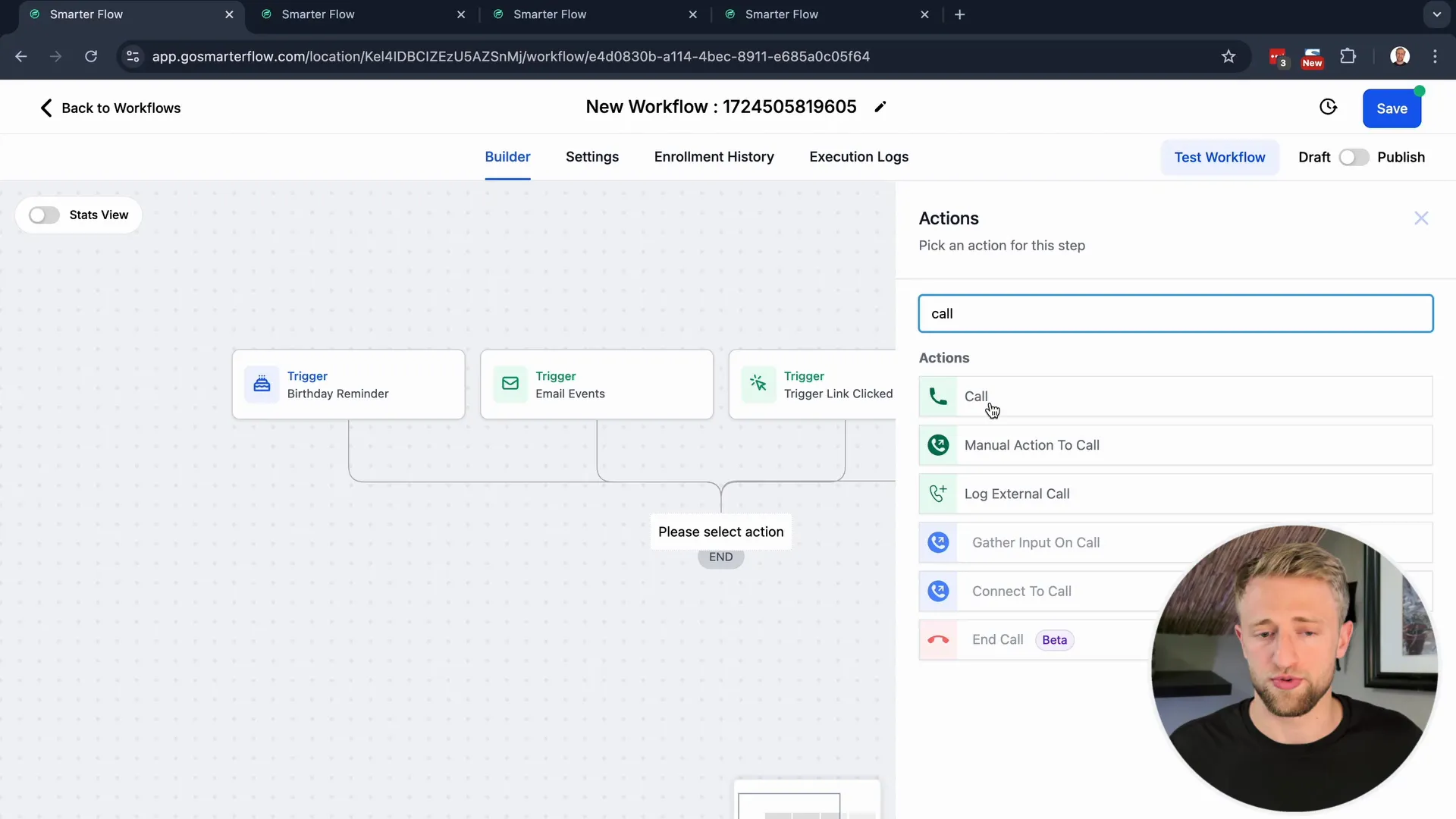The image size is (1456, 819).
Task: Click the Birthday Reminder cake icon
Action: [x=262, y=384]
